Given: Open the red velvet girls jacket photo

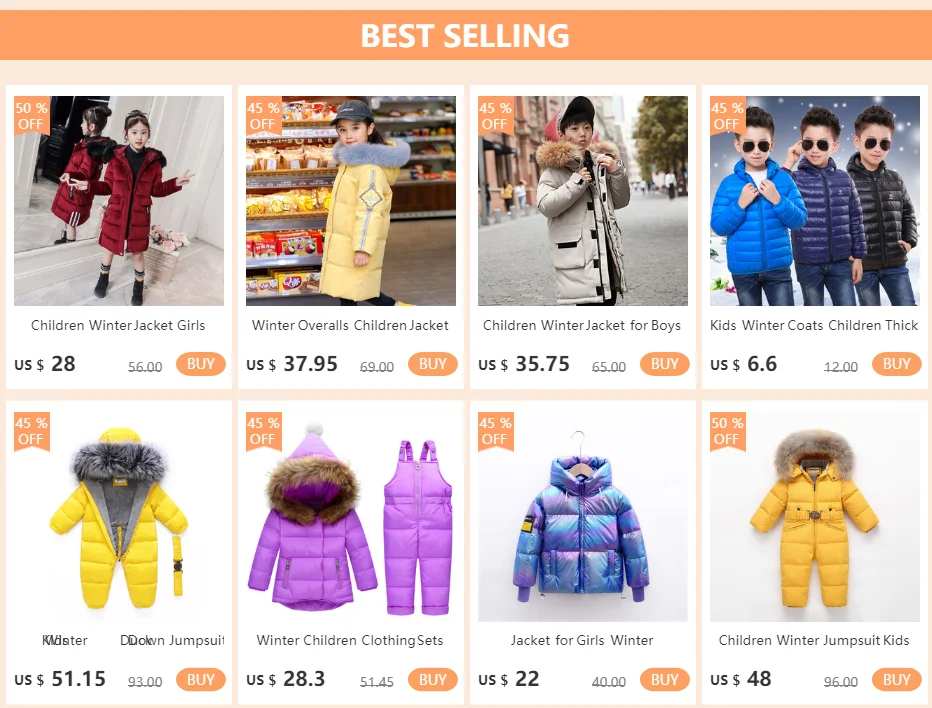Looking at the screenshot, I should click(x=119, y=201).
